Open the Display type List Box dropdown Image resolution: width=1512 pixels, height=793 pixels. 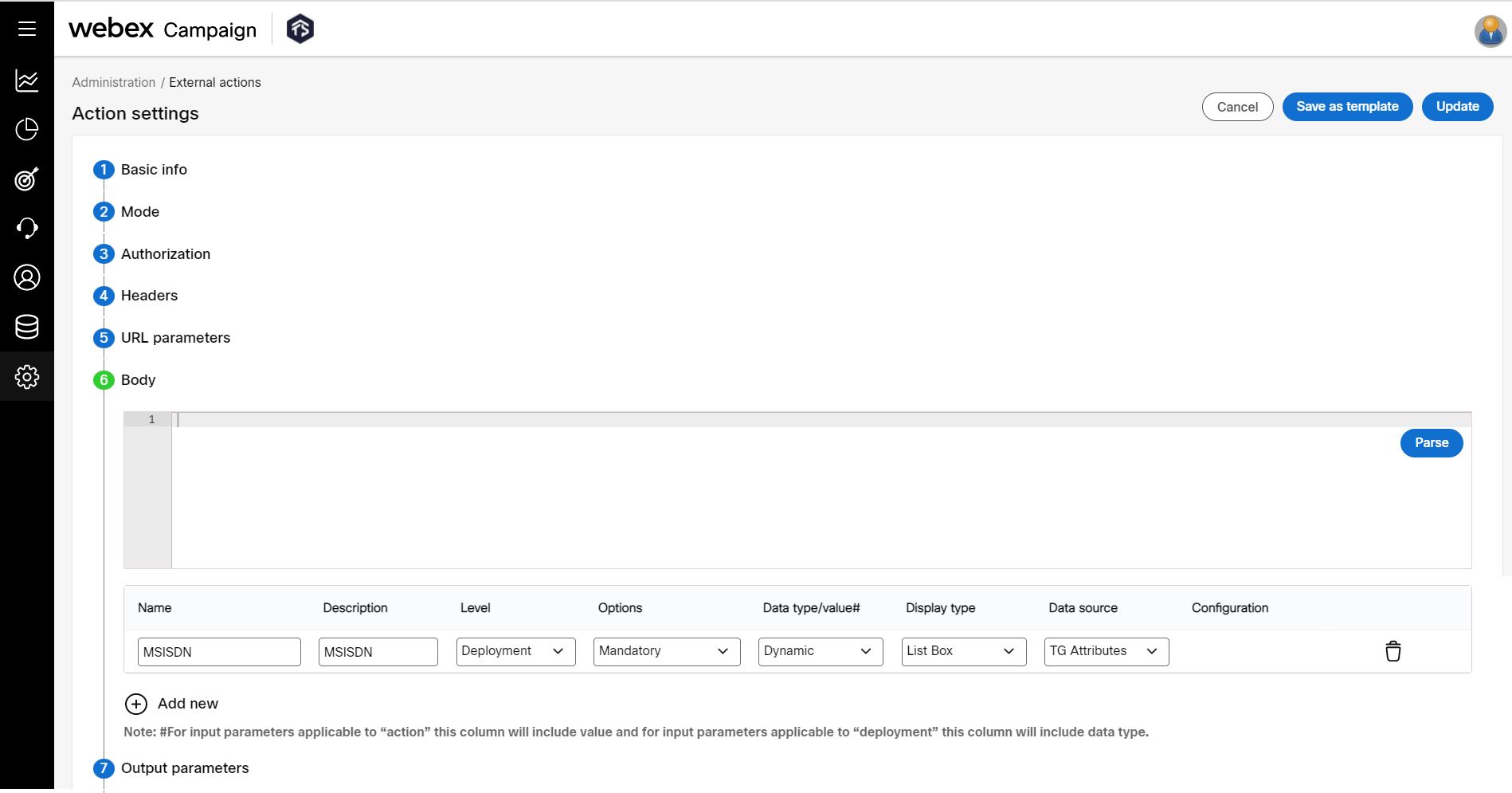point(962,650)
